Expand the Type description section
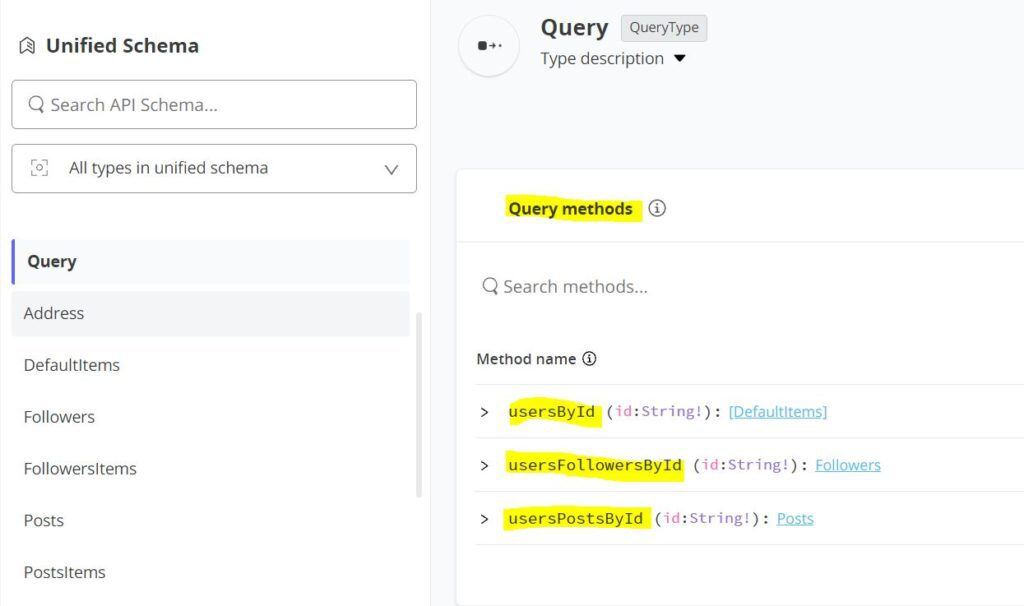This screenshot has height=606, width=1024. (681, 59)
